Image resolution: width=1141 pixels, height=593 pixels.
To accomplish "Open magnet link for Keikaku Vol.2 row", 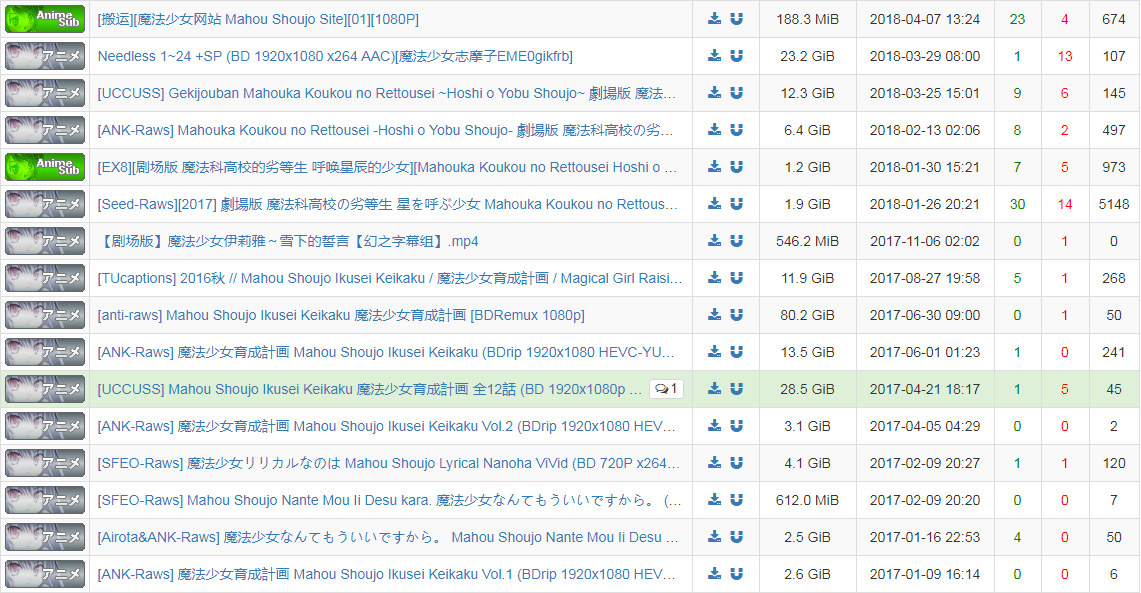I will tap(736, 426).
